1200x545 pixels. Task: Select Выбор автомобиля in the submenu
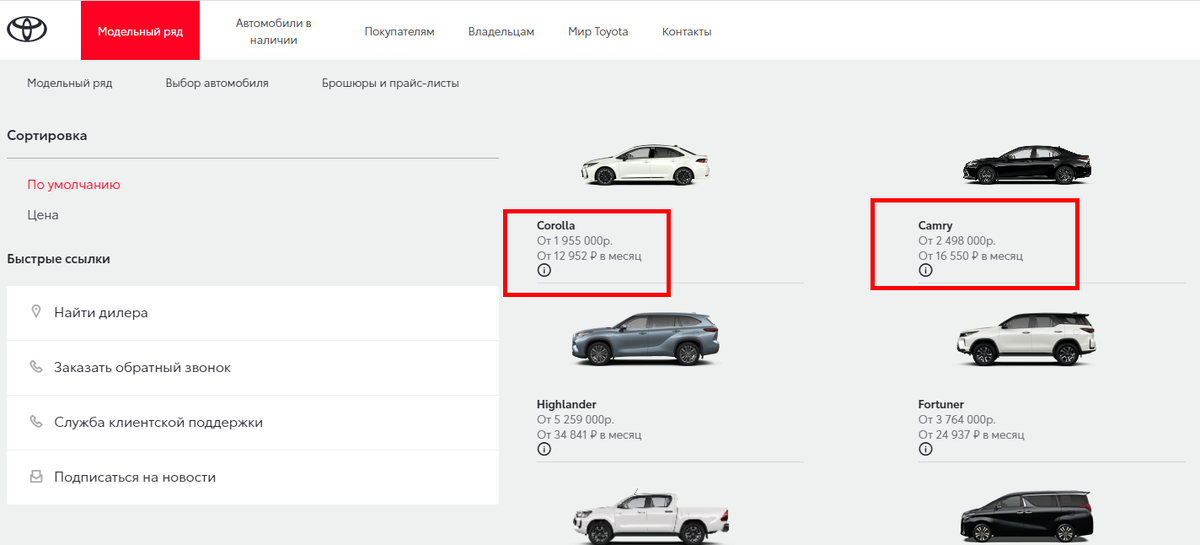pos(217,83)
